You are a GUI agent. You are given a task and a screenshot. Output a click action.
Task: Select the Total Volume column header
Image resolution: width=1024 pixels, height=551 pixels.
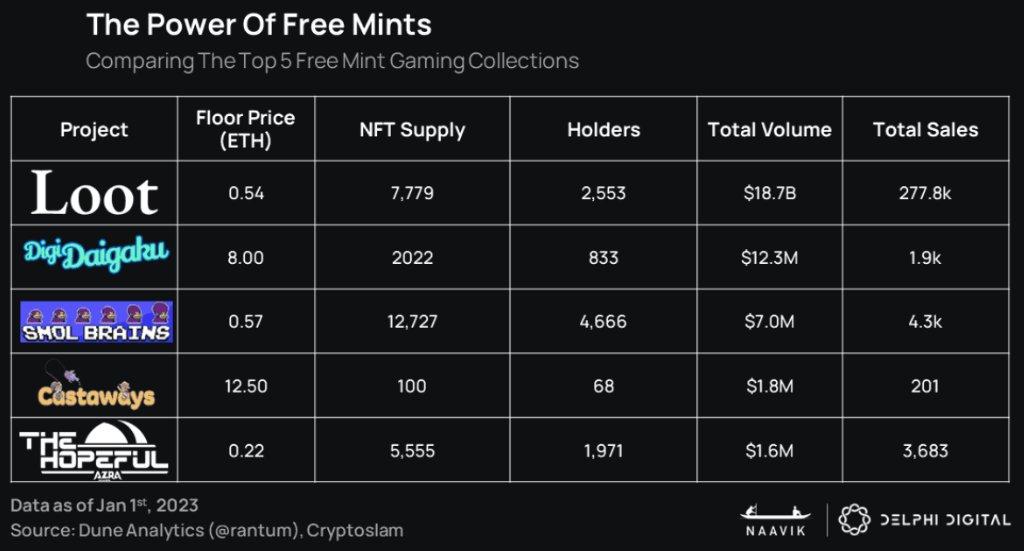tap(769, 129)
